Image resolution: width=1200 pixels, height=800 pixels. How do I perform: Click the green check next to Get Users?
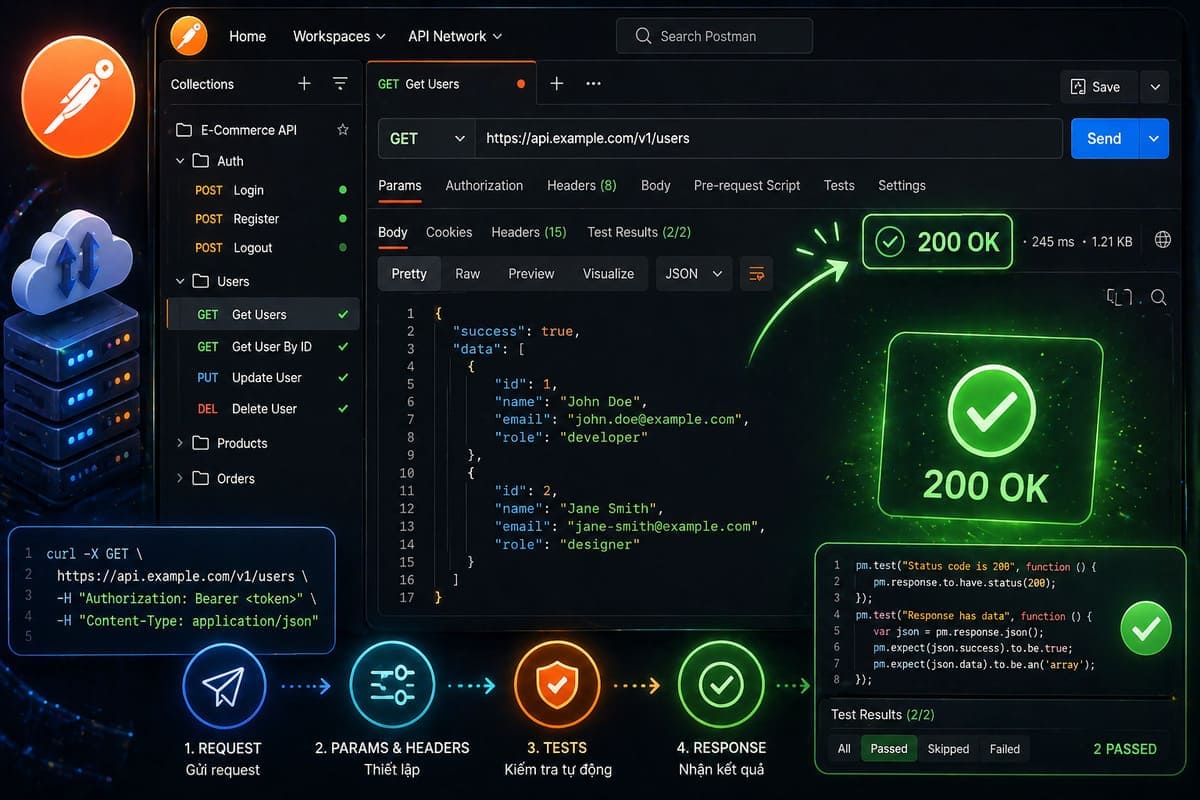(x=343, y=315)
